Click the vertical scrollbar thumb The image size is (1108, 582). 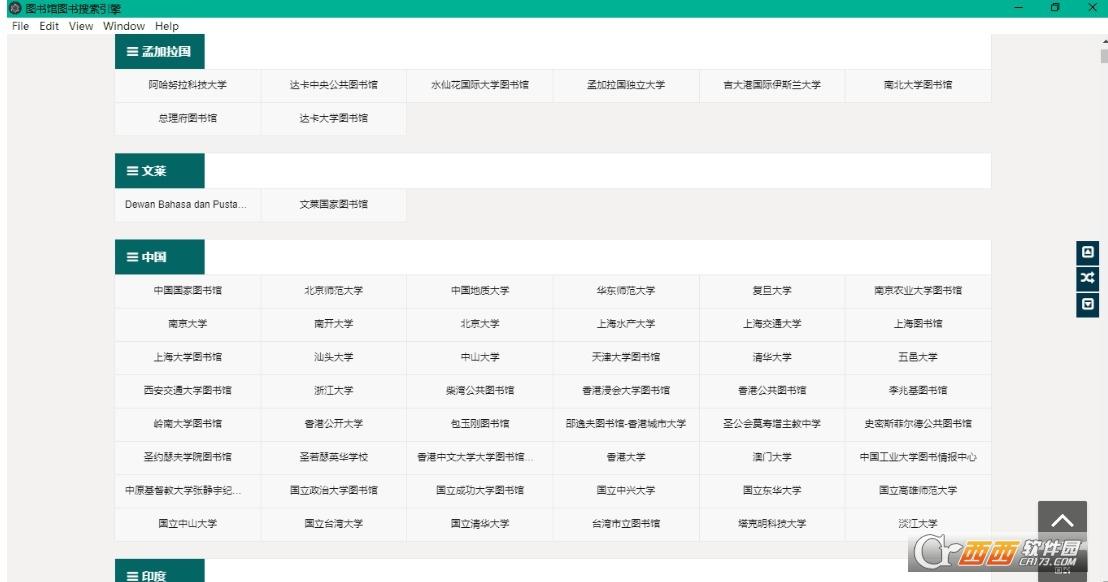pos(1104,56)
